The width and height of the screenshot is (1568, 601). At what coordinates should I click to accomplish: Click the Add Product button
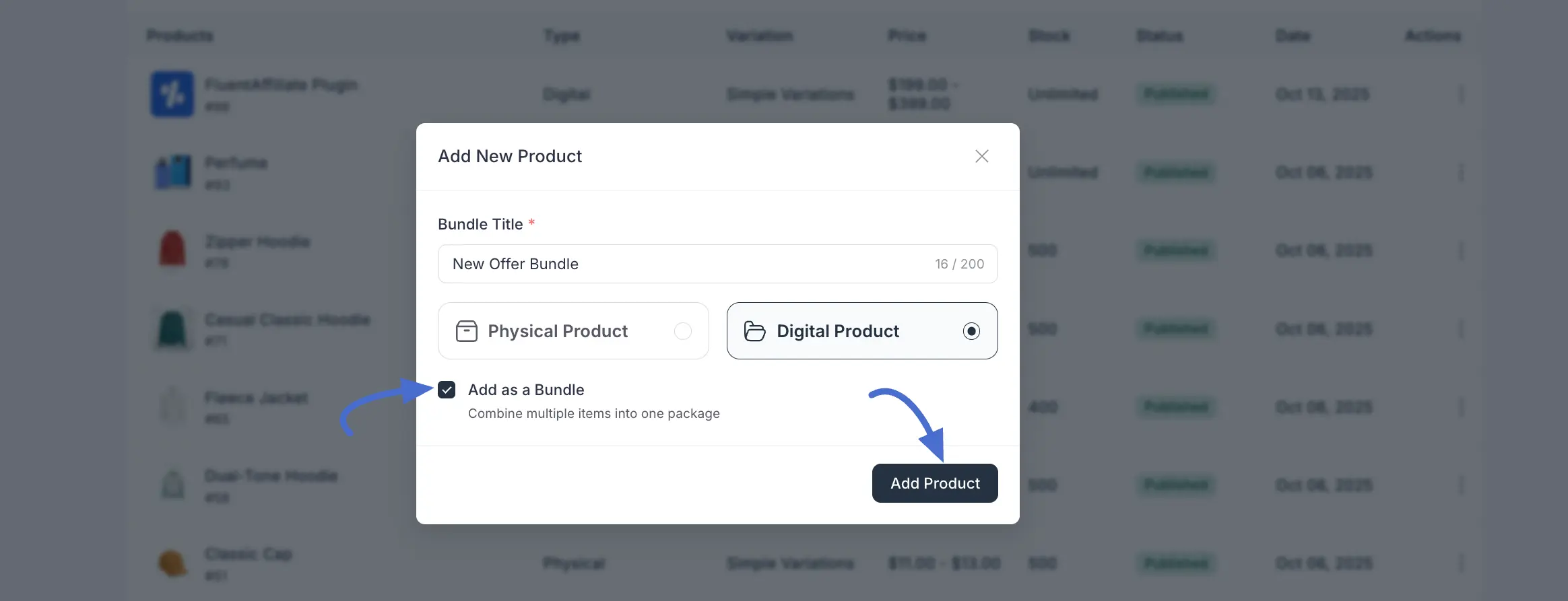pyautogui.click(x=934, y=483)
